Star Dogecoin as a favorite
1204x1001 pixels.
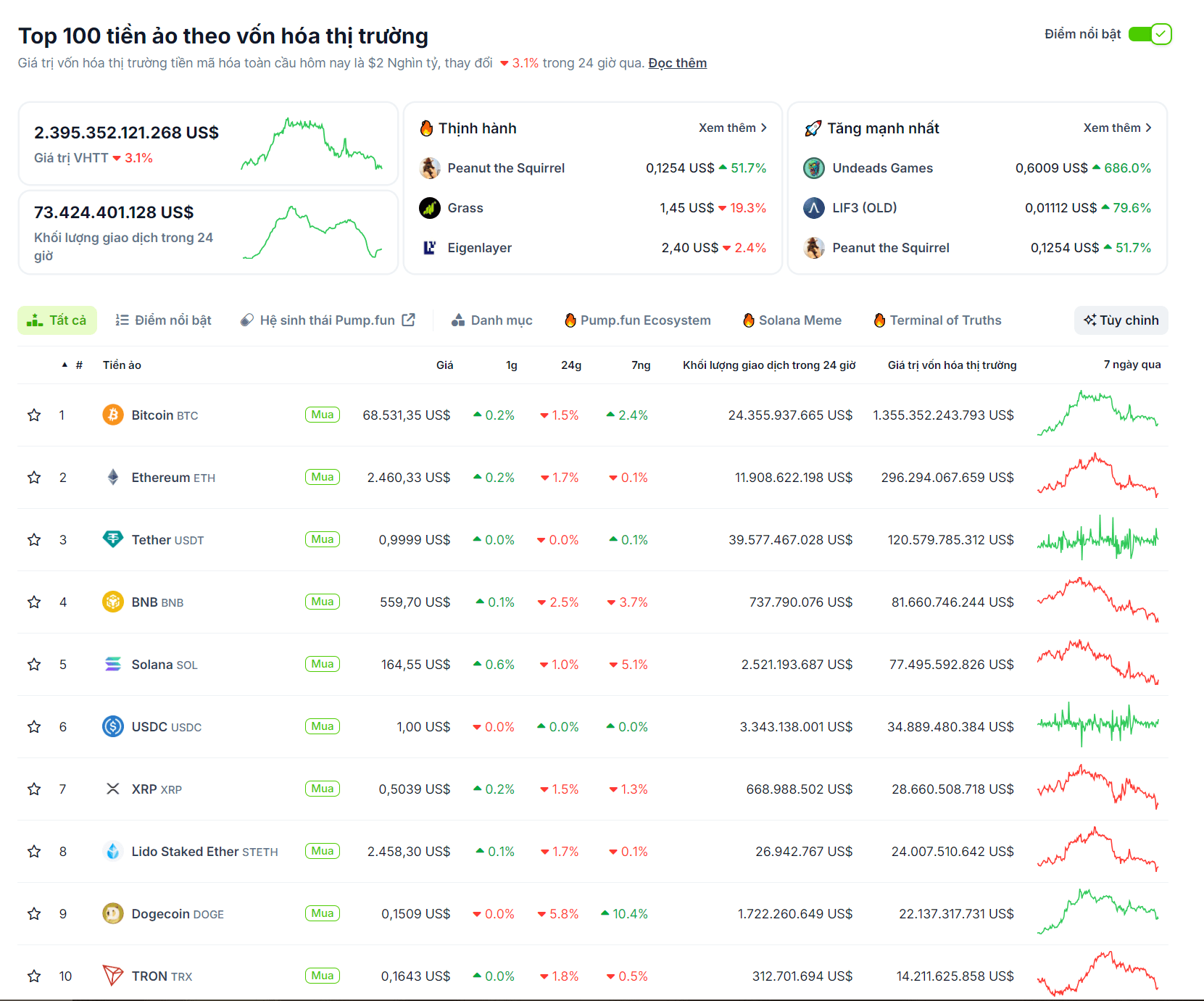pos(34,914)
